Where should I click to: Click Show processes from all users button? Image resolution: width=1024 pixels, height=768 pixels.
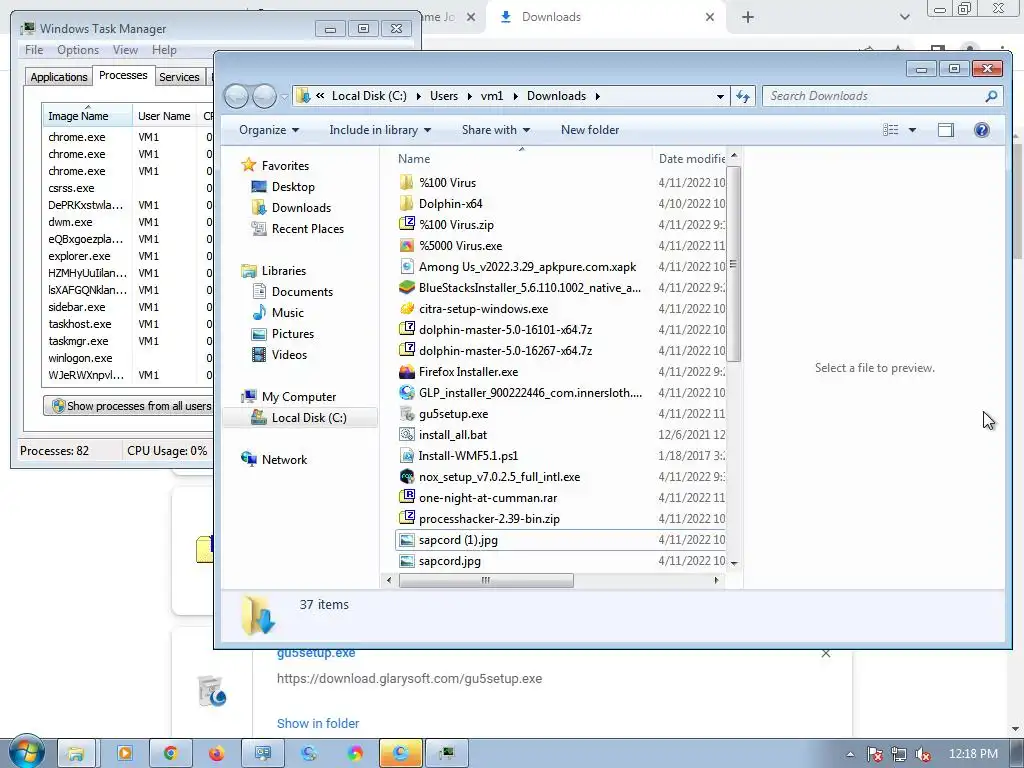[x=129, y=406]
